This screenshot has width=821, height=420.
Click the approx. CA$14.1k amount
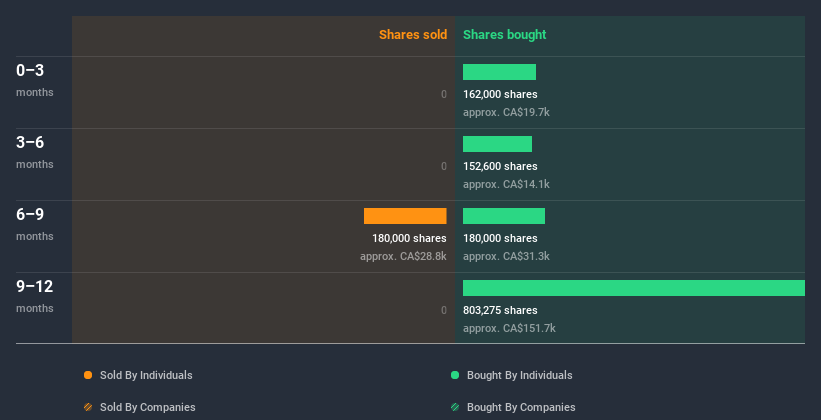[x=506, y=184]
